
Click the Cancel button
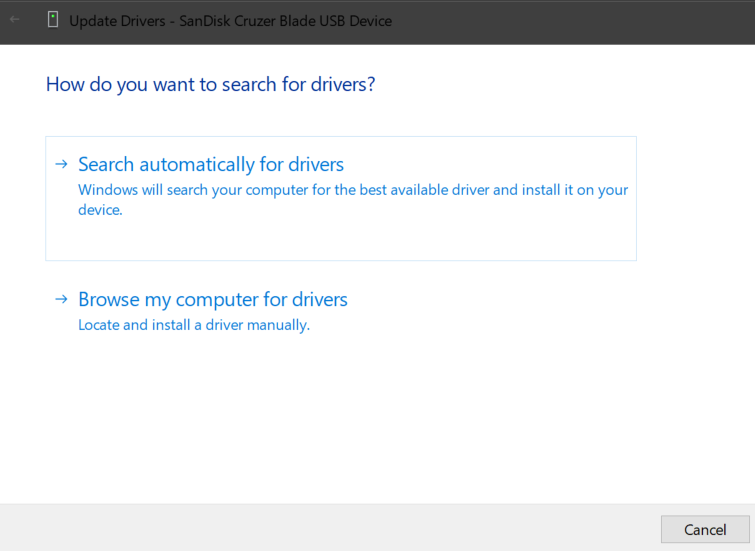click(x=705, y=529)
